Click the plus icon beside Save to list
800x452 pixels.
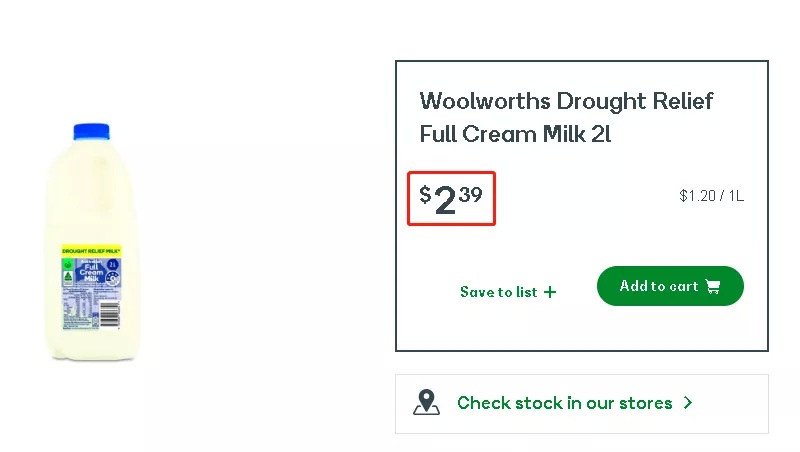550,292
